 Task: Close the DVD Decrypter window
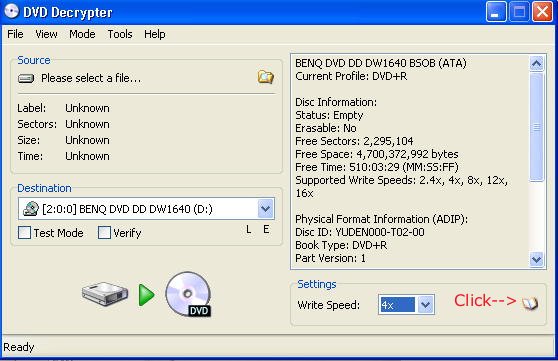542,12
